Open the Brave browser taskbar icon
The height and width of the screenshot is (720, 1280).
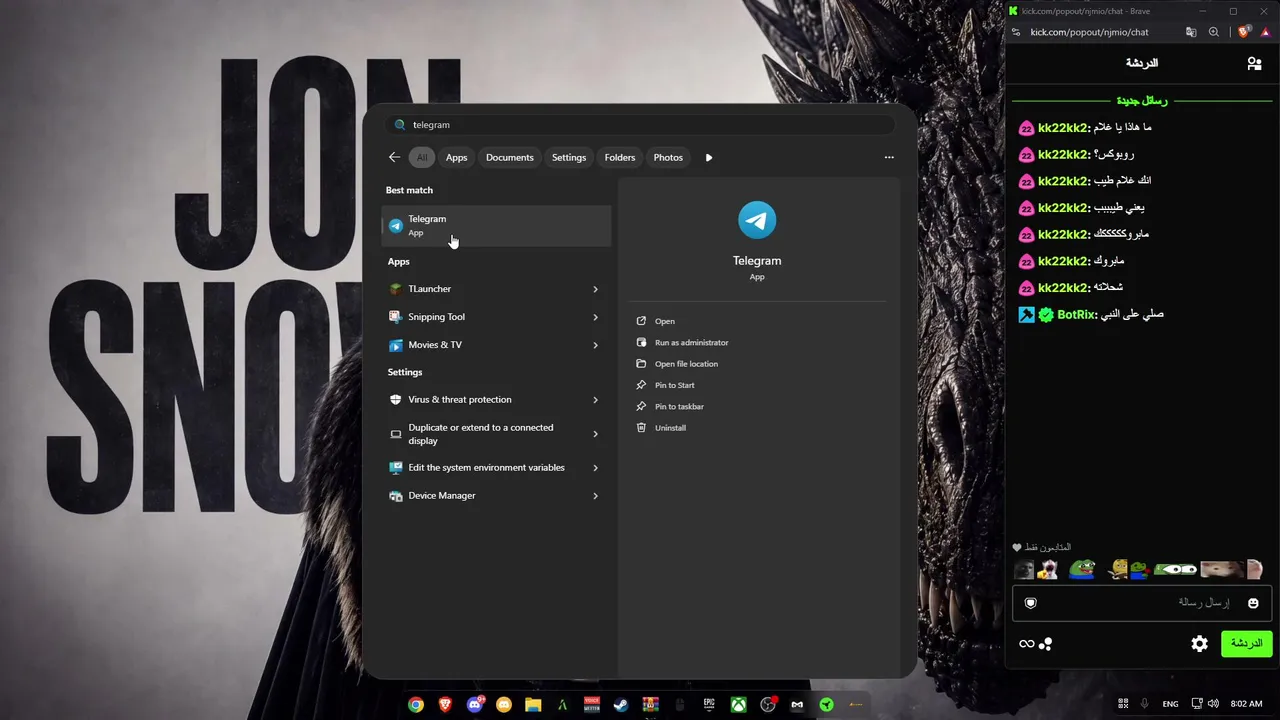coord(445,705)
